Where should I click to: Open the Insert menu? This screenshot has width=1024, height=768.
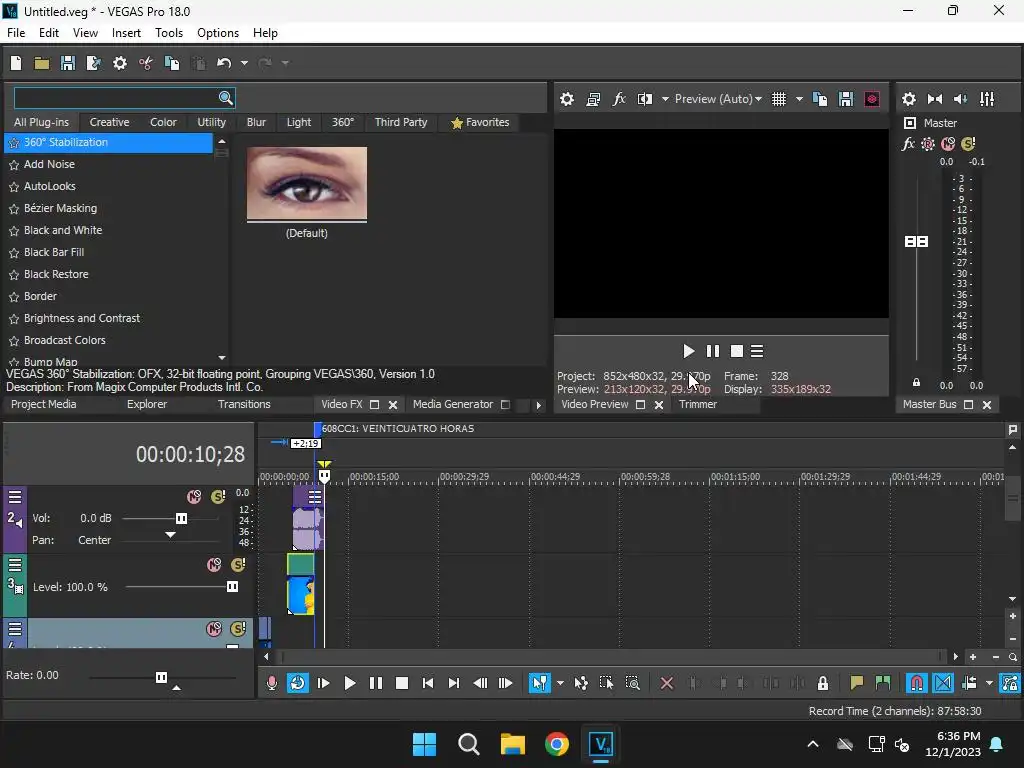[126, 33]
